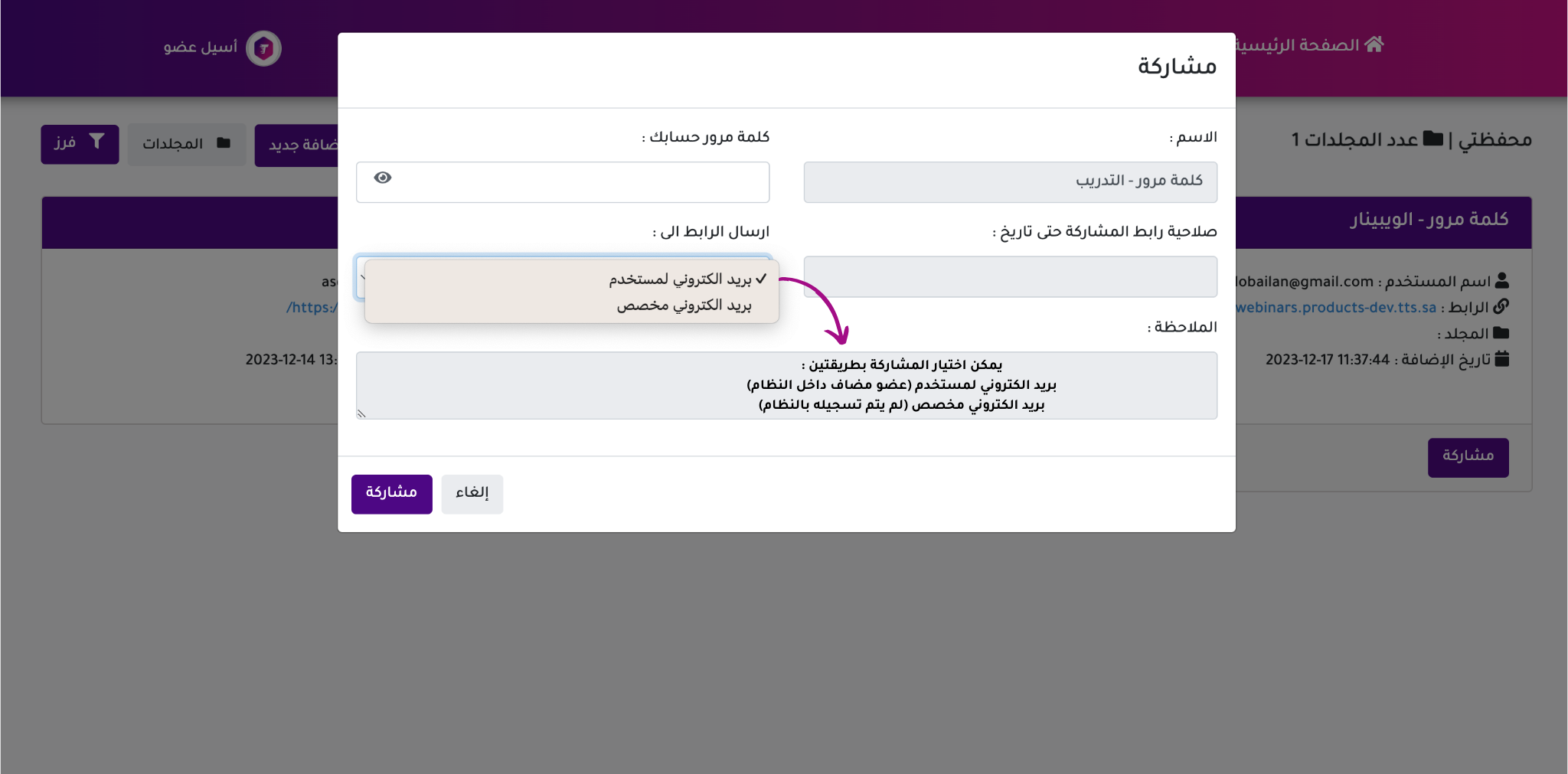This screenshot has height=774, width=1568.
Task: Click the اضافة جديد add new button
Action: pos(299,145)
